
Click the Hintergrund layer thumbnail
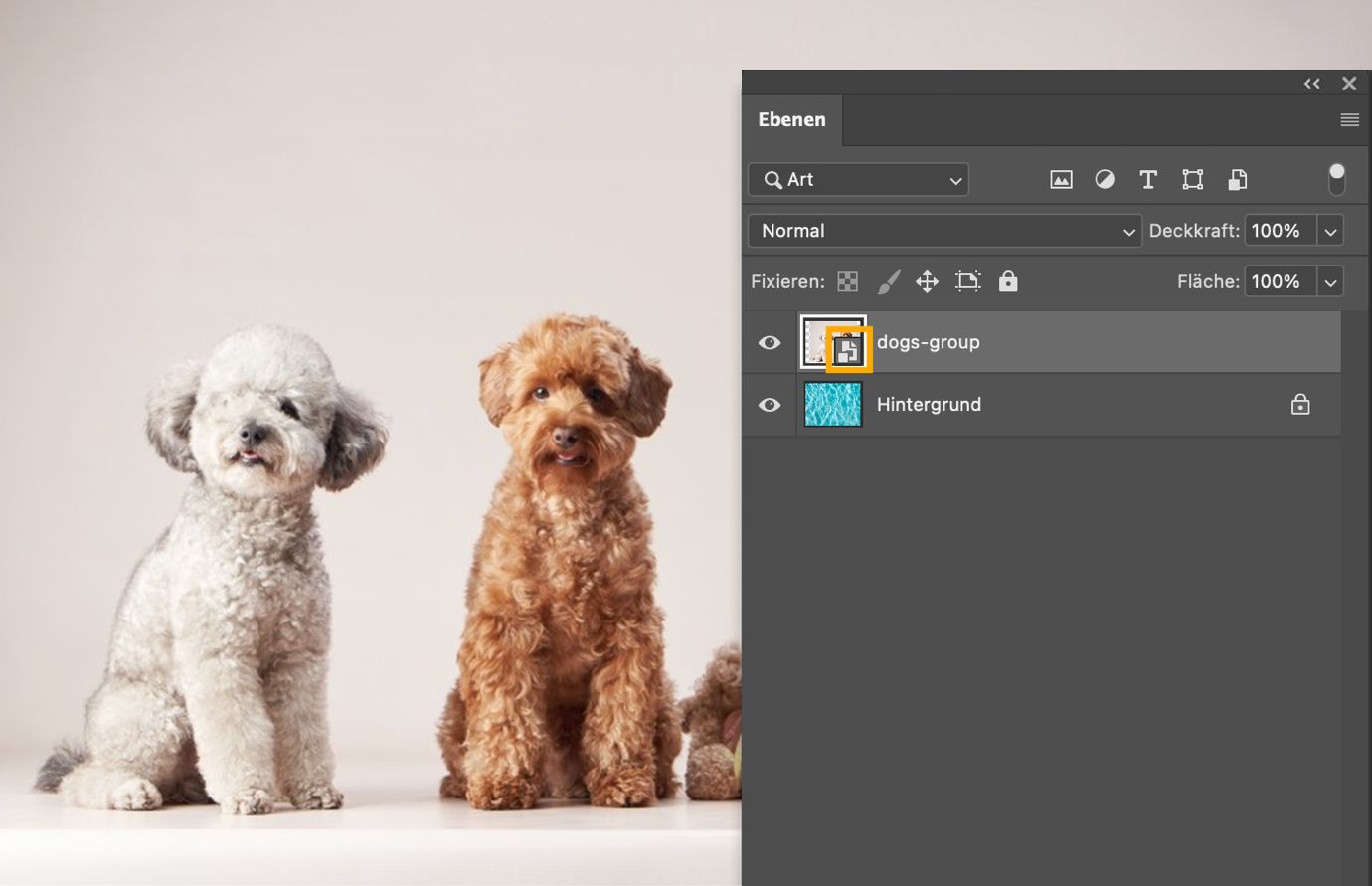point(833,405)
